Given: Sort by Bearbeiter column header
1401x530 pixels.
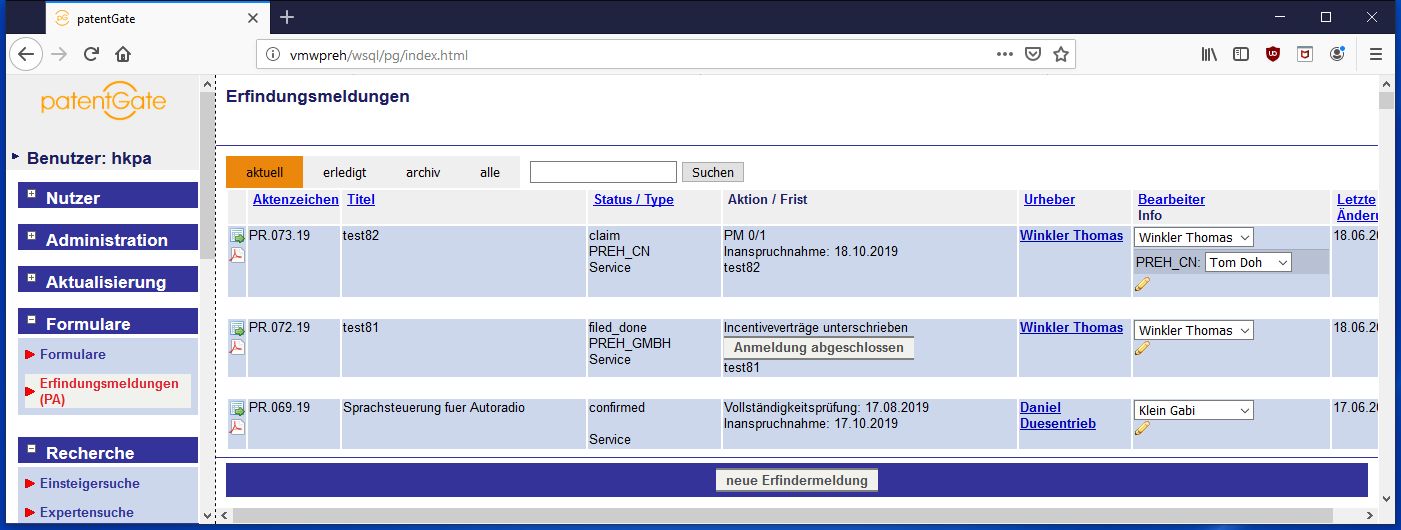Looking at the screenshot, I should 1171,199.
